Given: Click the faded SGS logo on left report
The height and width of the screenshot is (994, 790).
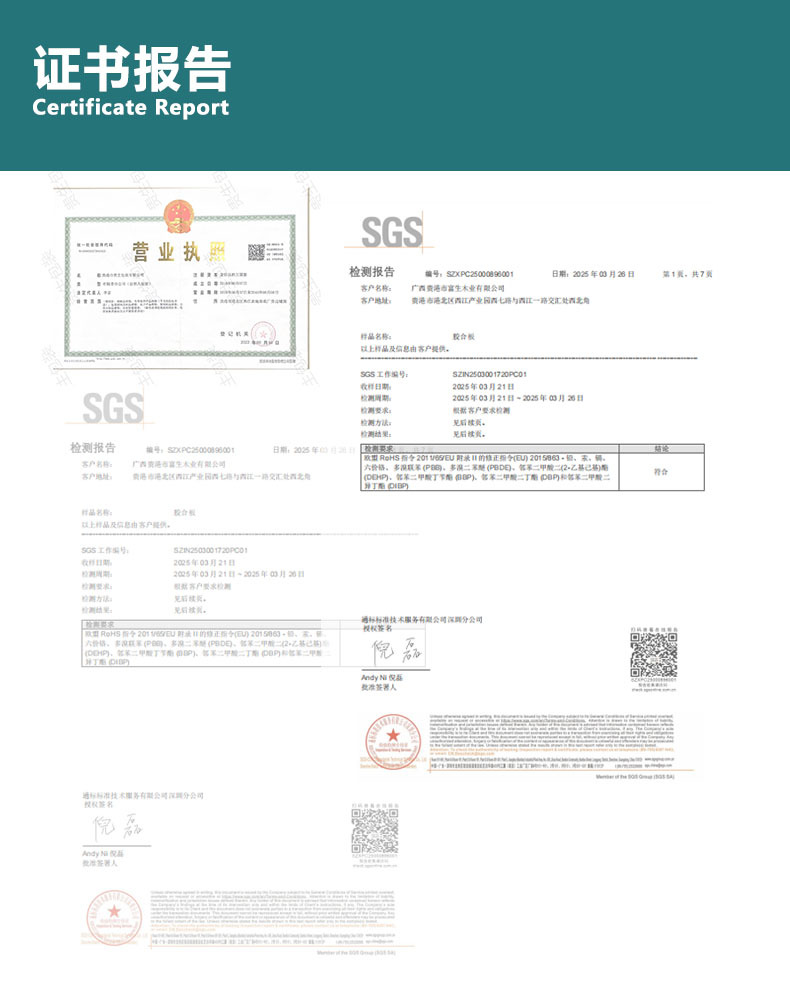Looking at the screenshot, I should 113,408.
